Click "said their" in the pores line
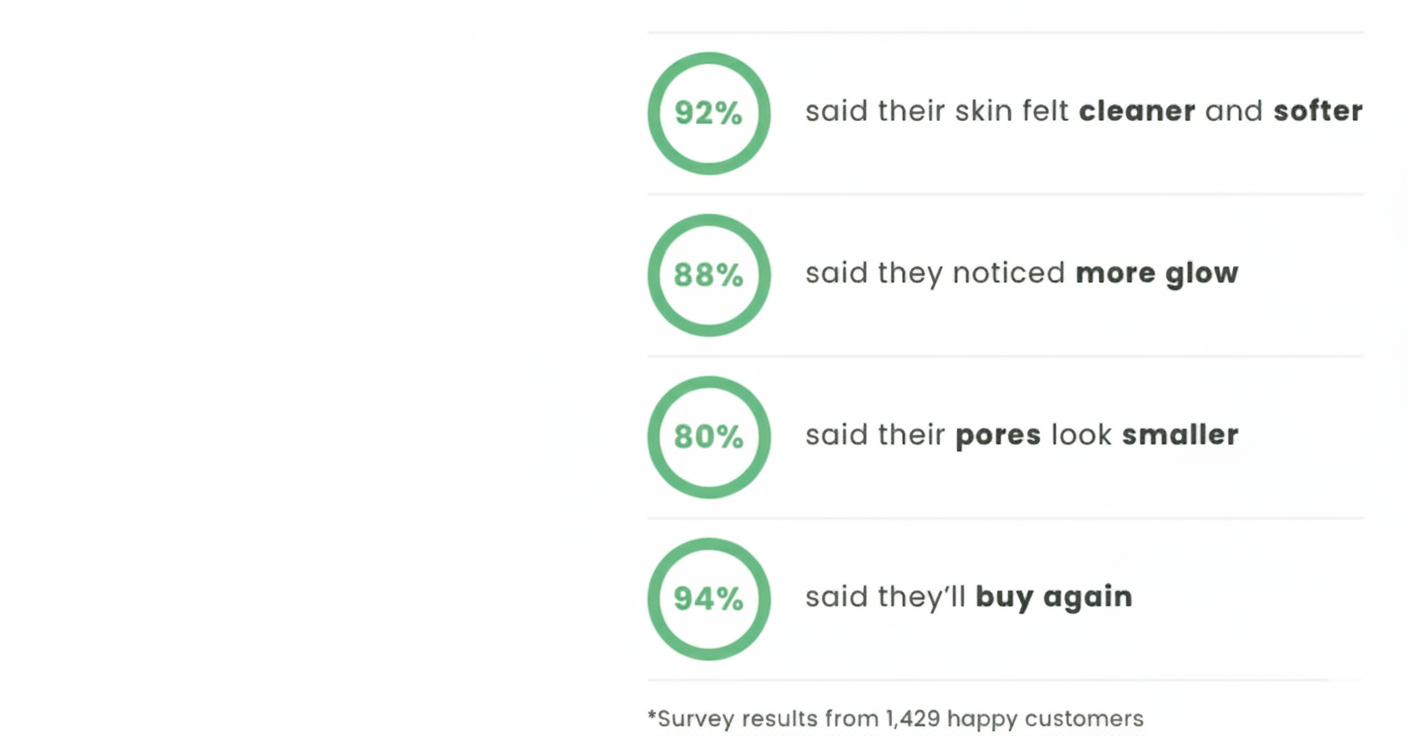Screen dimensions: 1408x736 [x=875, y=435]
